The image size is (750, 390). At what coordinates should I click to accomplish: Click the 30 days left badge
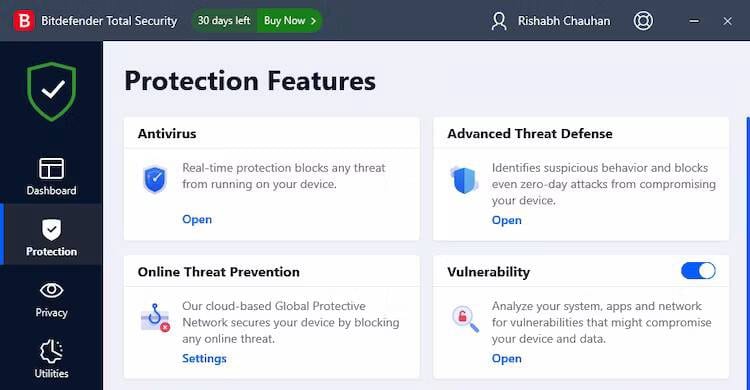pyautogui.click(x=224, y=21)
